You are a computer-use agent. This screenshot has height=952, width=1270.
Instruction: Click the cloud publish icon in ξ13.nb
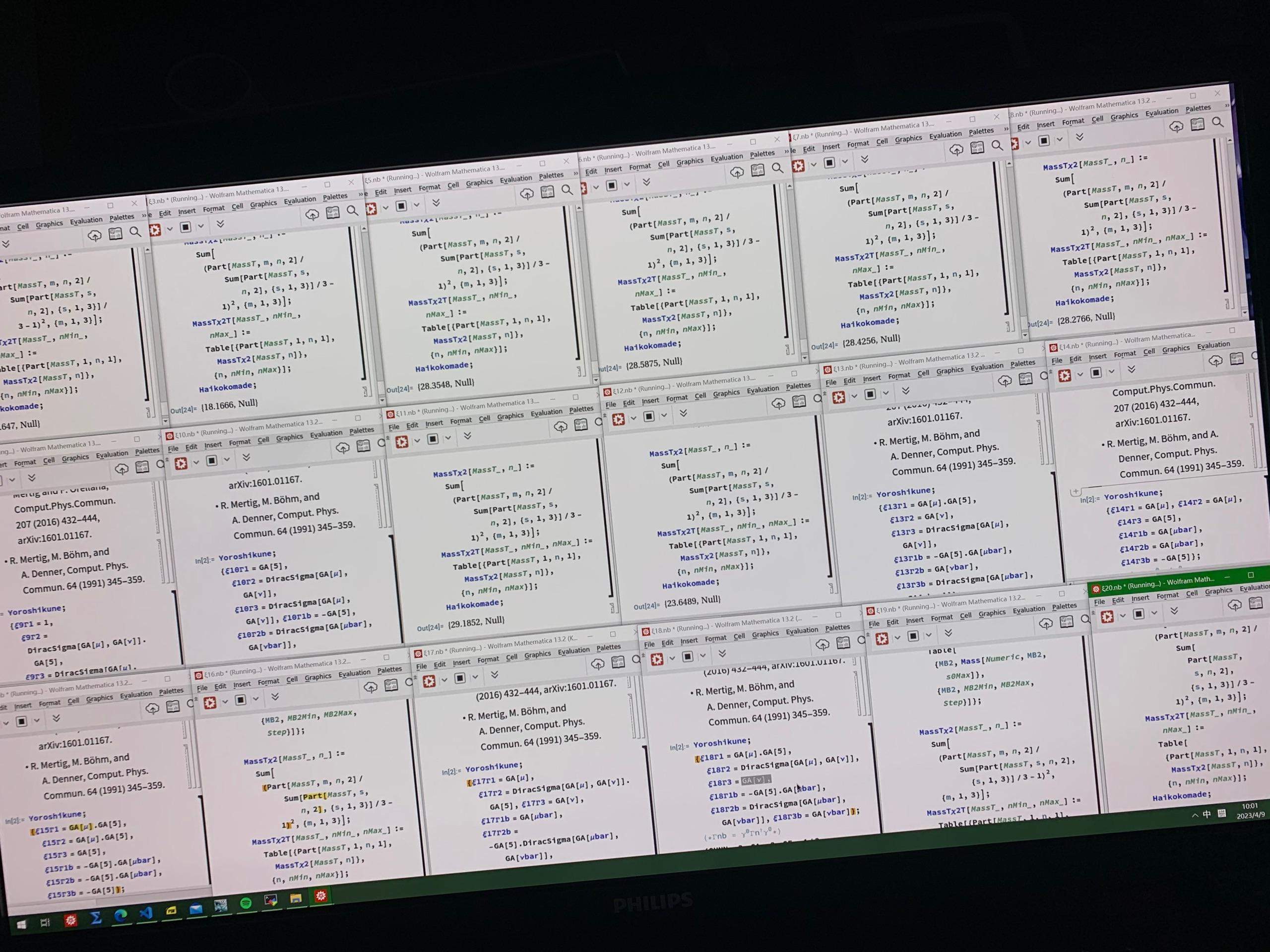coord(1004,381)
